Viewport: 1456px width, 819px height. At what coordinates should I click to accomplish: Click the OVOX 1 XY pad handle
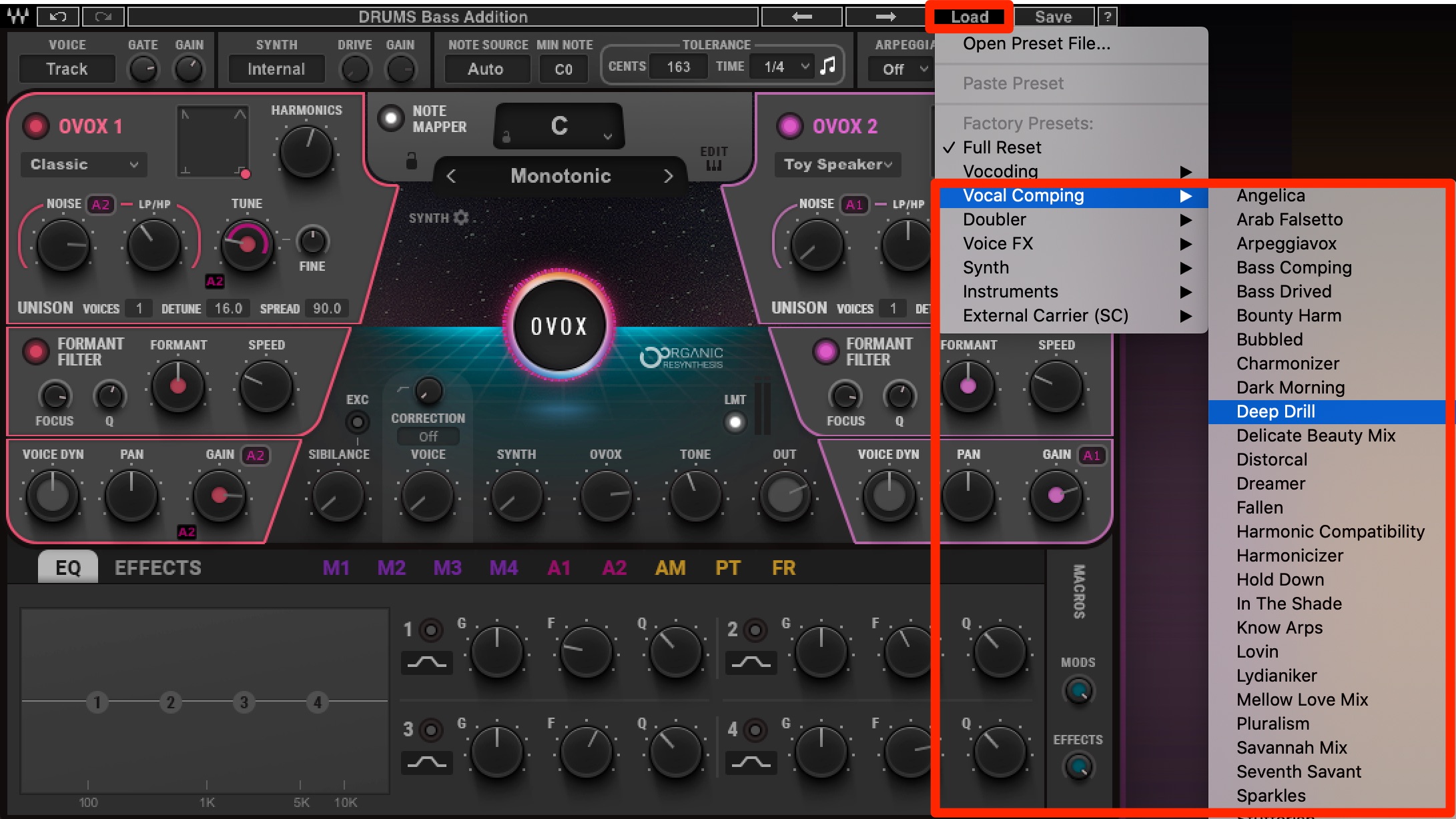[246, 175]
